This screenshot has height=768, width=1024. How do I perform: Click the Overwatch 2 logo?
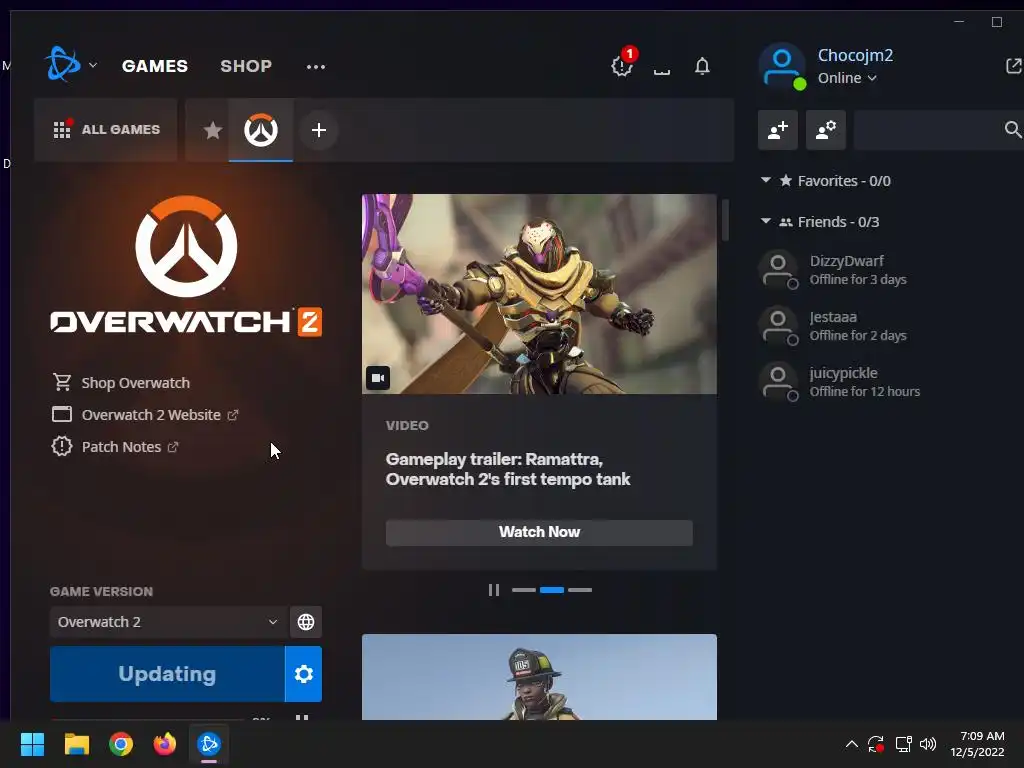pyautogui.click(x=186, y=266)
